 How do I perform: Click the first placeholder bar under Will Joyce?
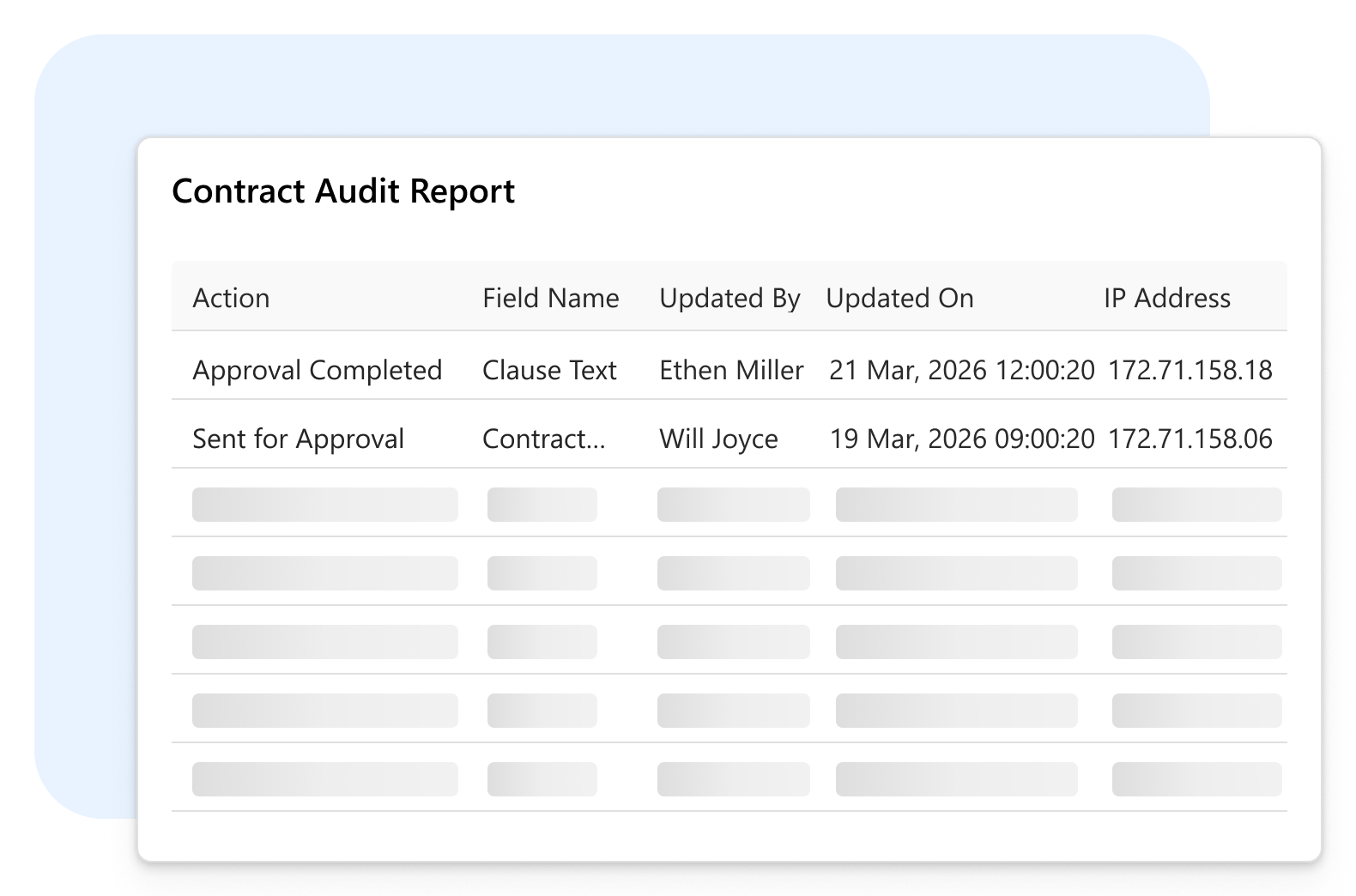pos(733,505)
